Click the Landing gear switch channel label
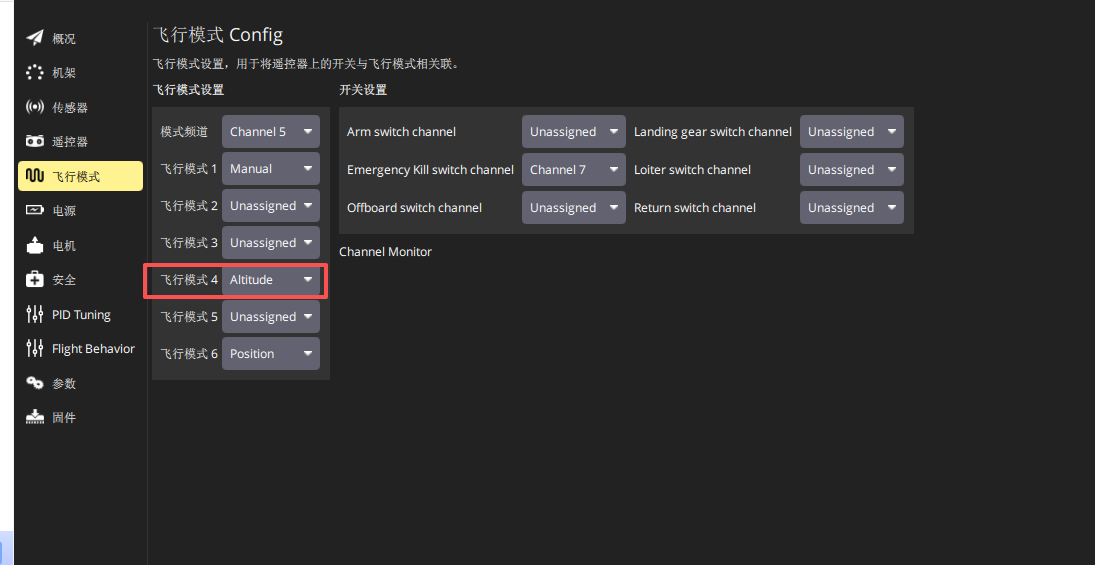The image size is (1095, 565). pyautogui.click(x=713, y=132)
